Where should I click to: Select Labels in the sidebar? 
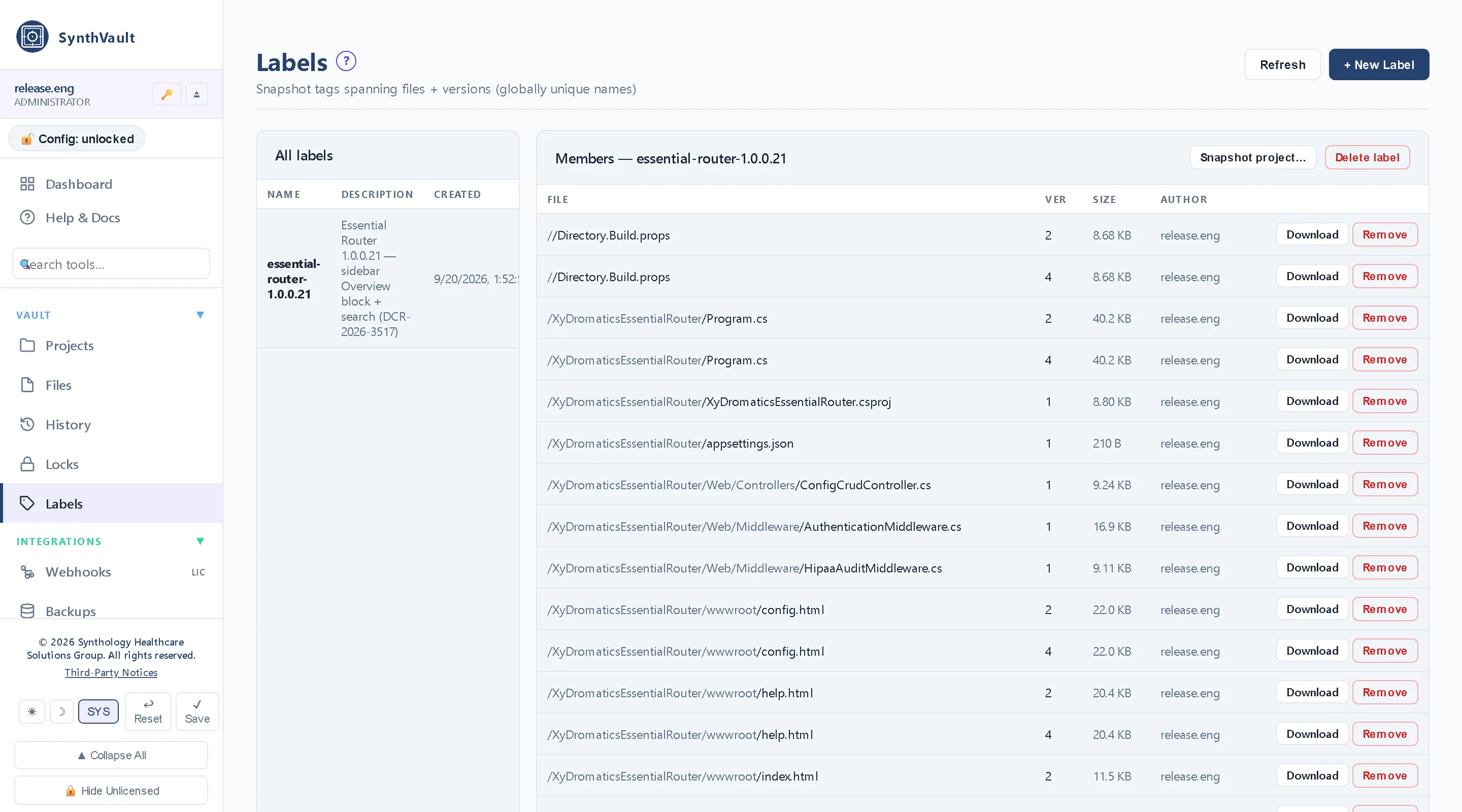[111, 504]
